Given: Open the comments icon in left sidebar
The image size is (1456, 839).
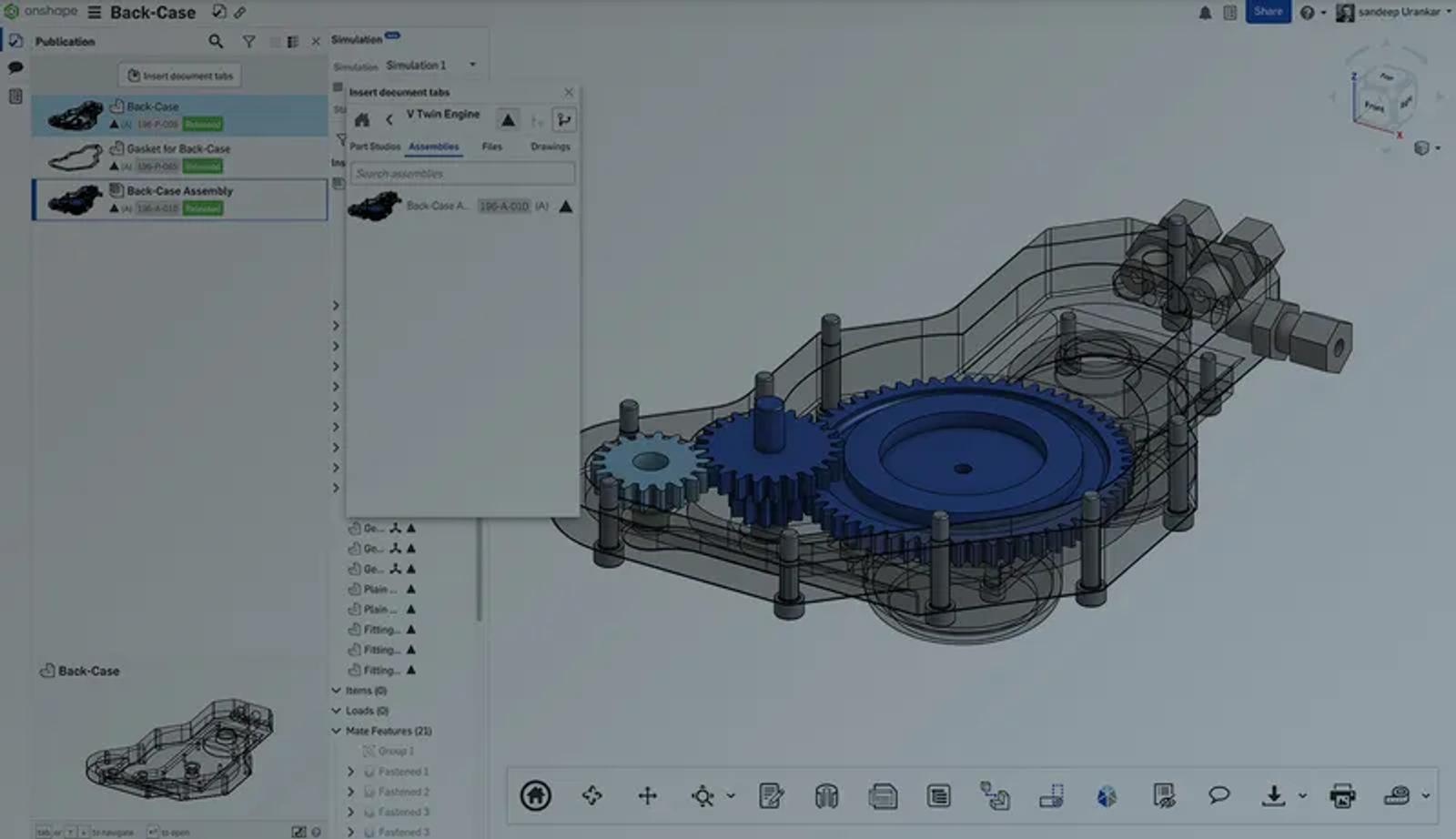Looking at the screenshot, I should point(15,68).
